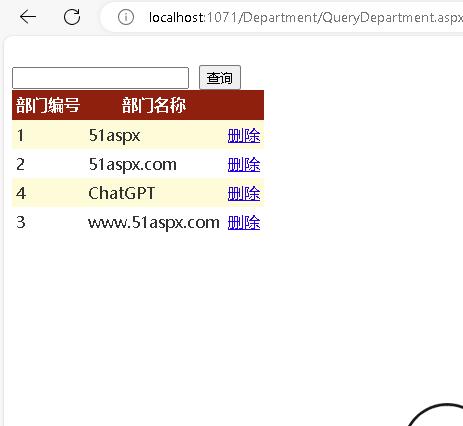Click department number 4 cell
The height and width of the screenshot is (426, 463).
point(21,193)
